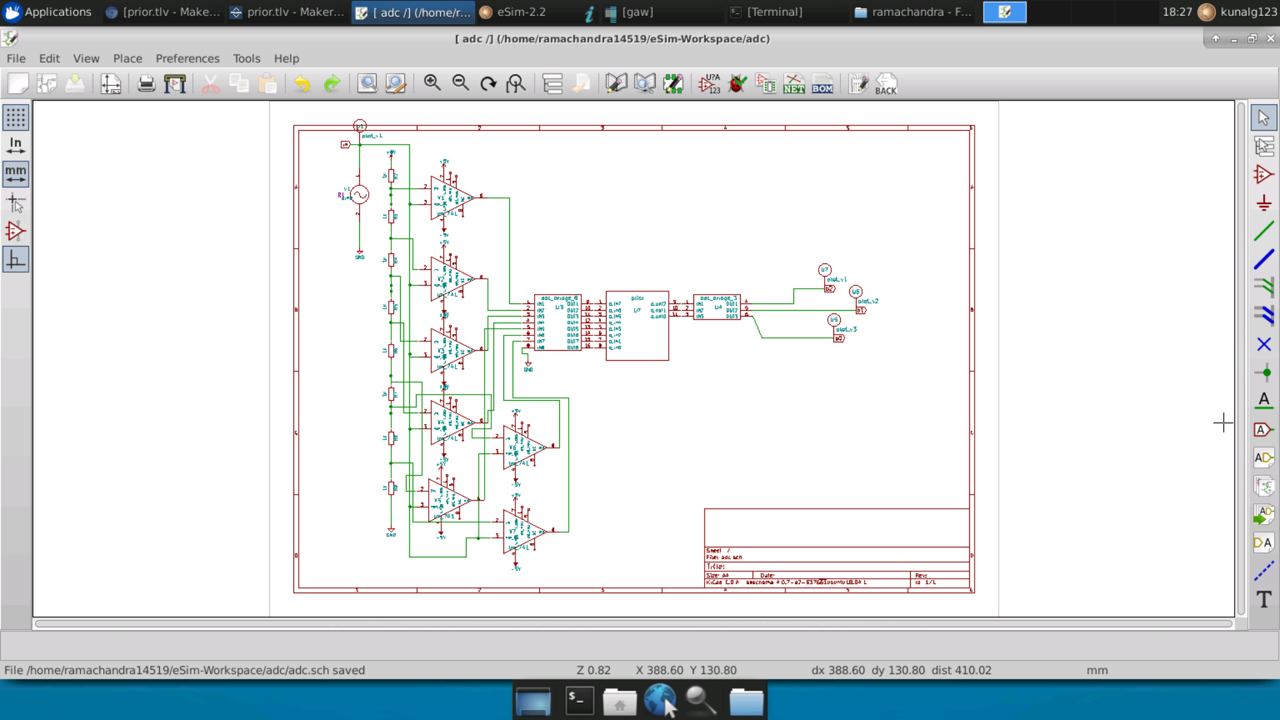The height and width of the screenshot is (720, 1280).
Task: Select the No Connect flag tool
Action: click(1263, 344)
